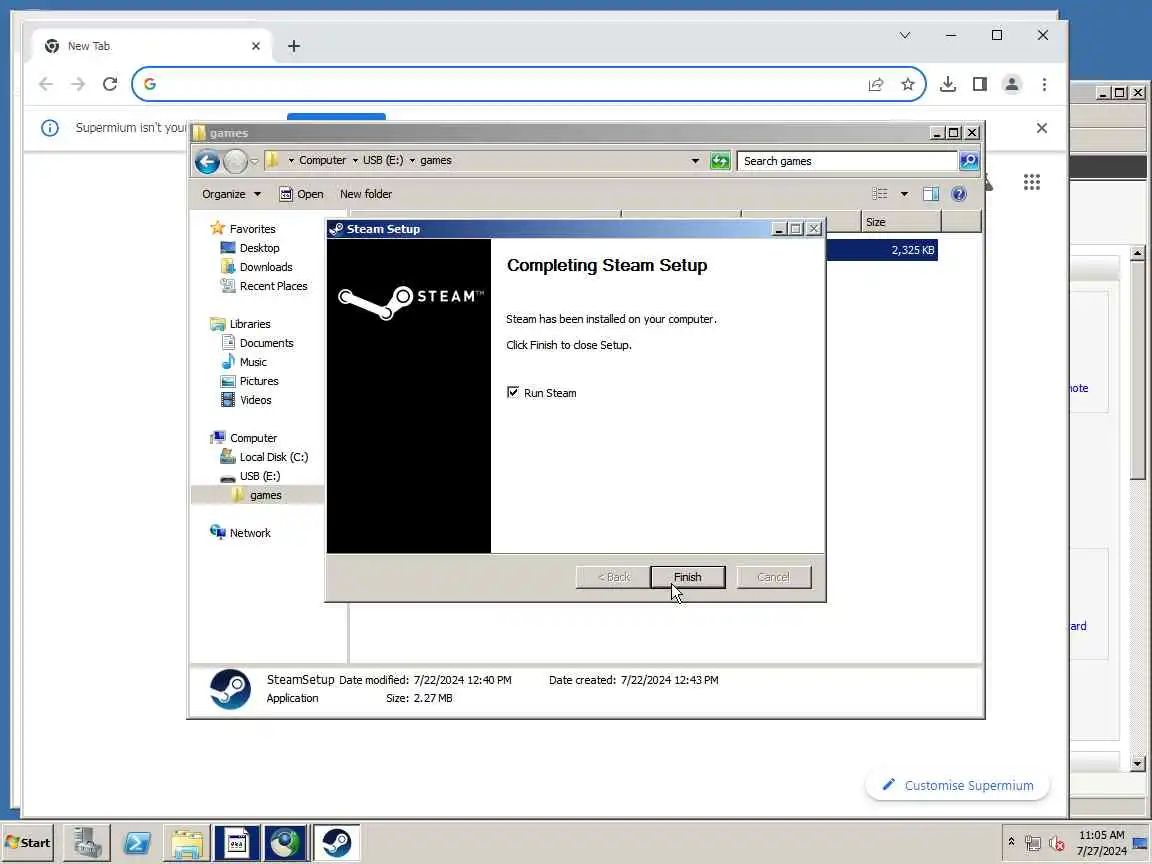The height and width of the screenshot is (864, 1152).
Task: Click into Search games field
Action: 846,161
